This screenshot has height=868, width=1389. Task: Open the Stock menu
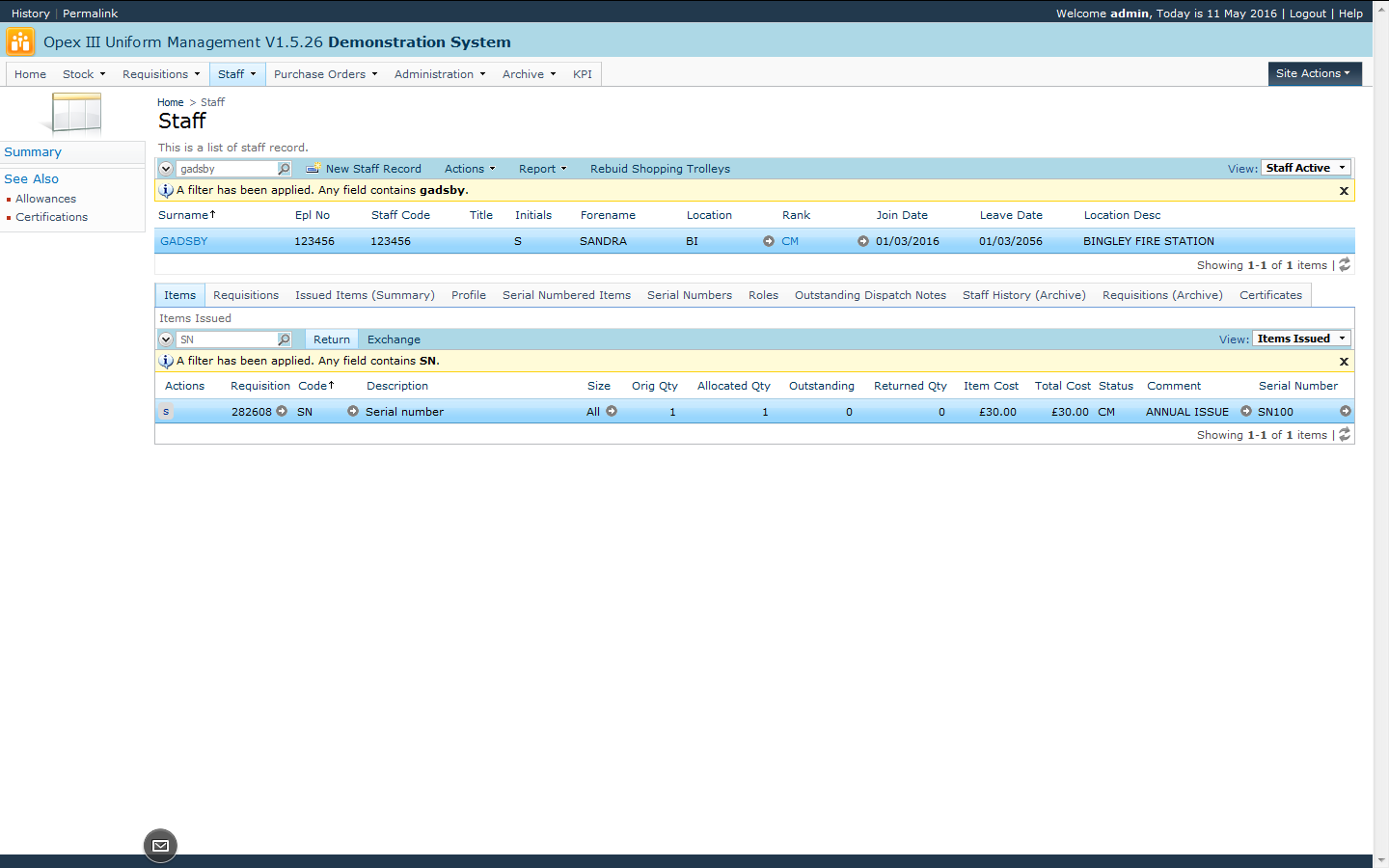pyautogui.click(x=84, y=74)
